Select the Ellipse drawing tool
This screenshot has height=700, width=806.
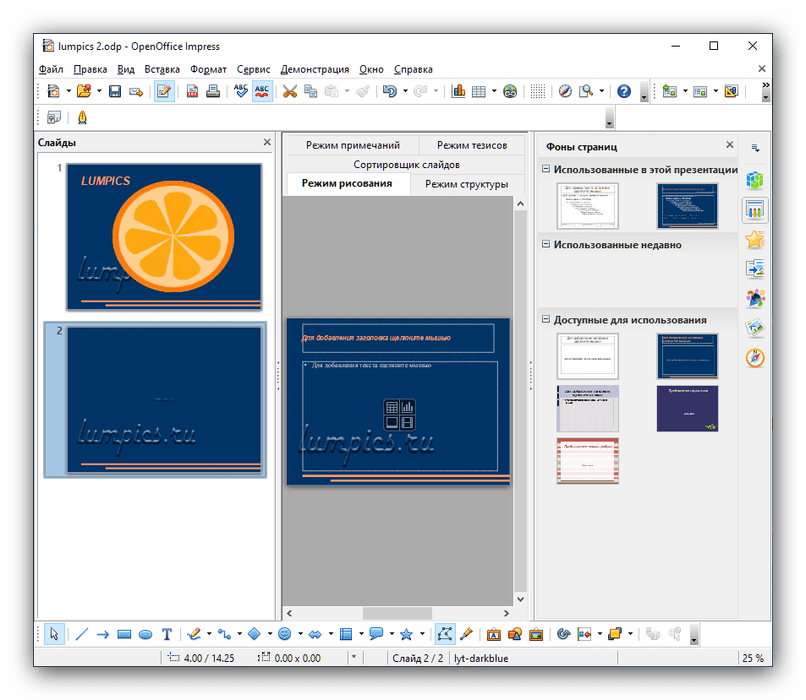pyautogui.click(x=145, y=634)
